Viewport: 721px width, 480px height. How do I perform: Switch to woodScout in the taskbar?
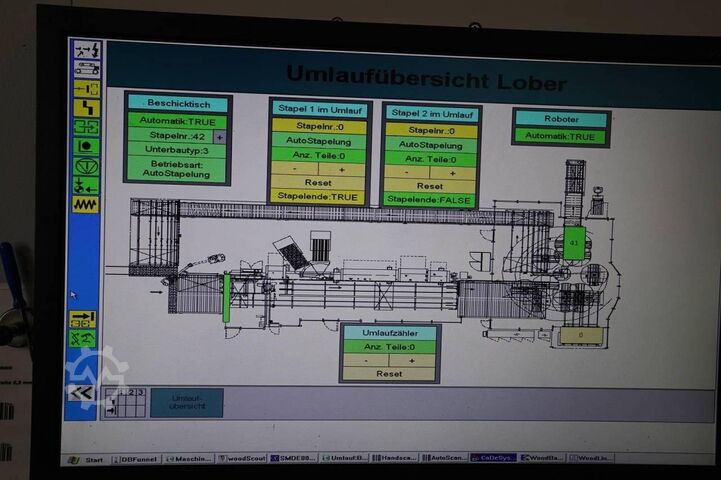(x=242, y=458)
